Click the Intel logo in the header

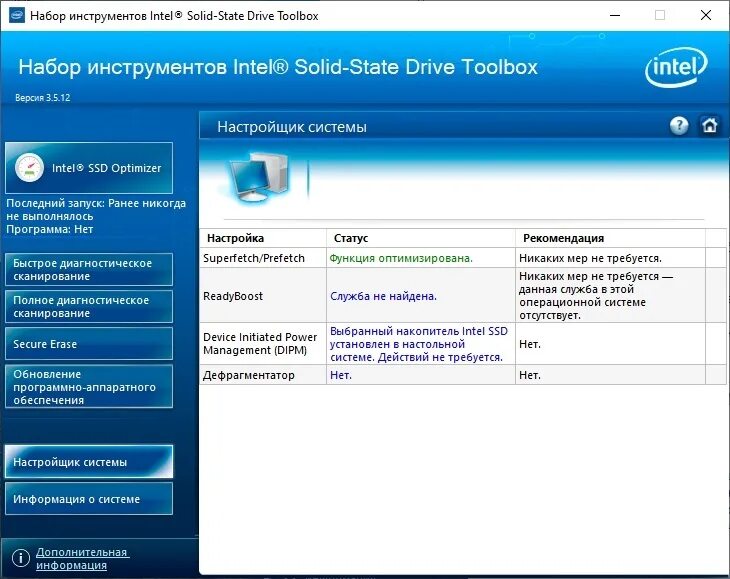click(676, 67)
